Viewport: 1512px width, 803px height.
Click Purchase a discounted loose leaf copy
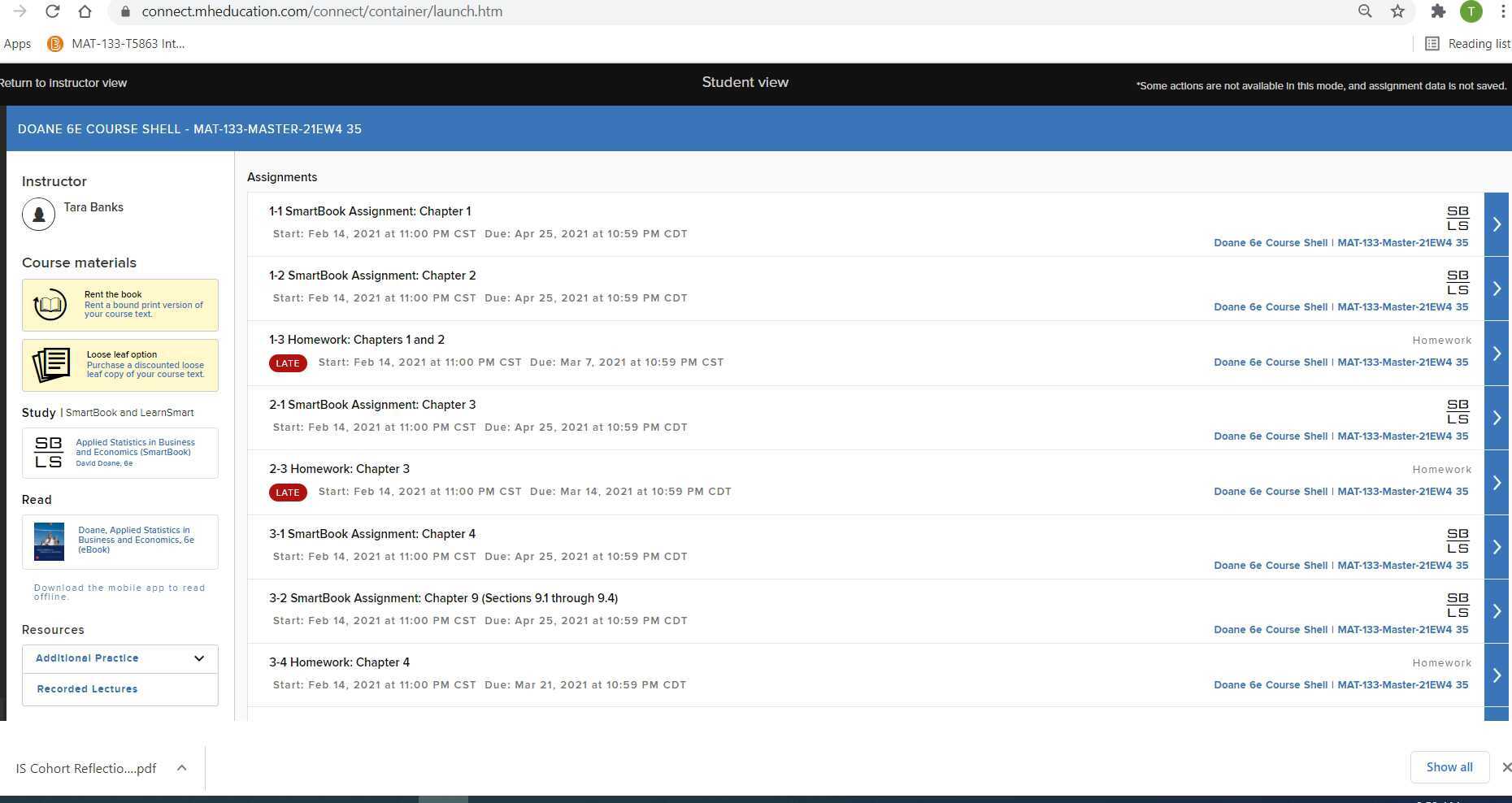[146, 370]
